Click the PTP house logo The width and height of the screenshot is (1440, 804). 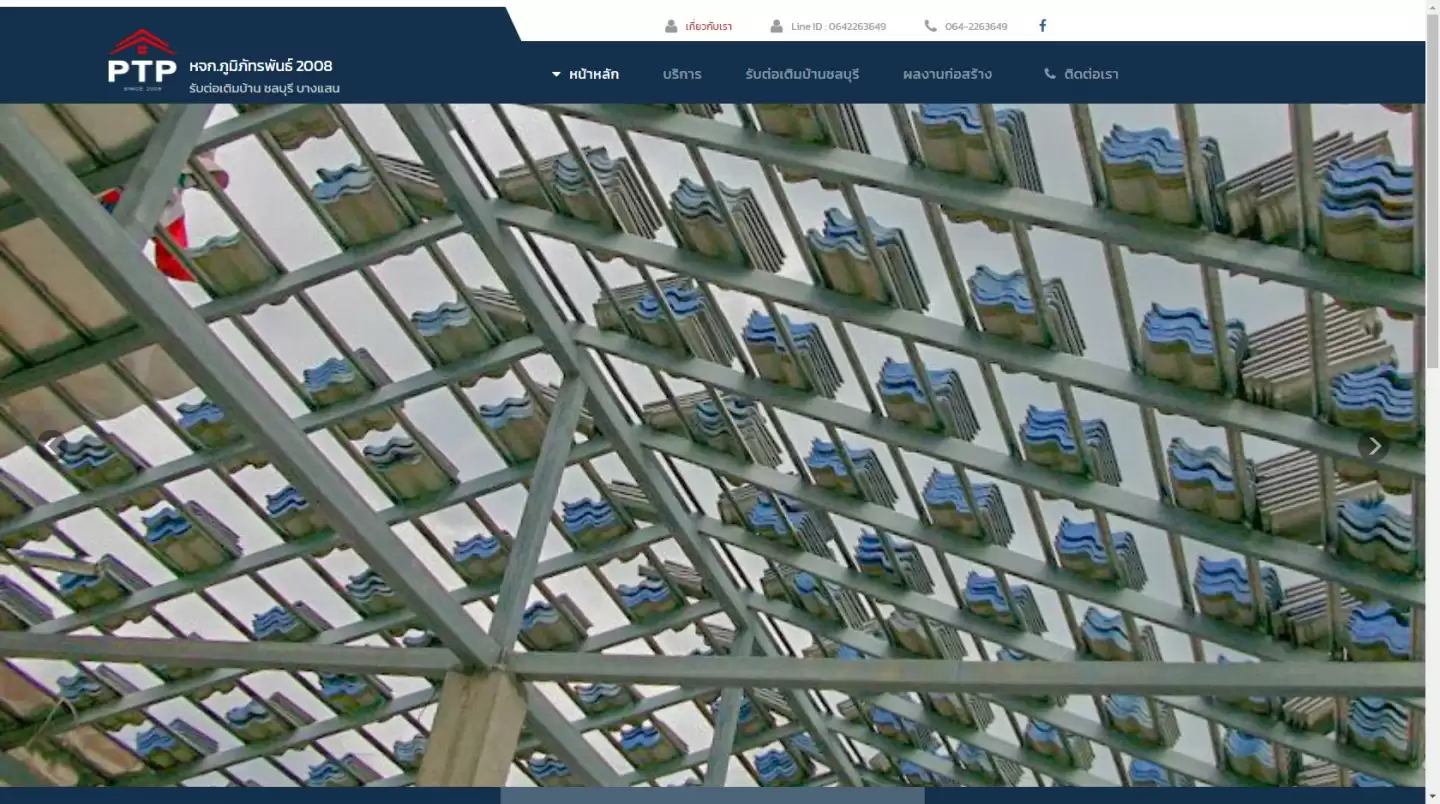[142, 62]
